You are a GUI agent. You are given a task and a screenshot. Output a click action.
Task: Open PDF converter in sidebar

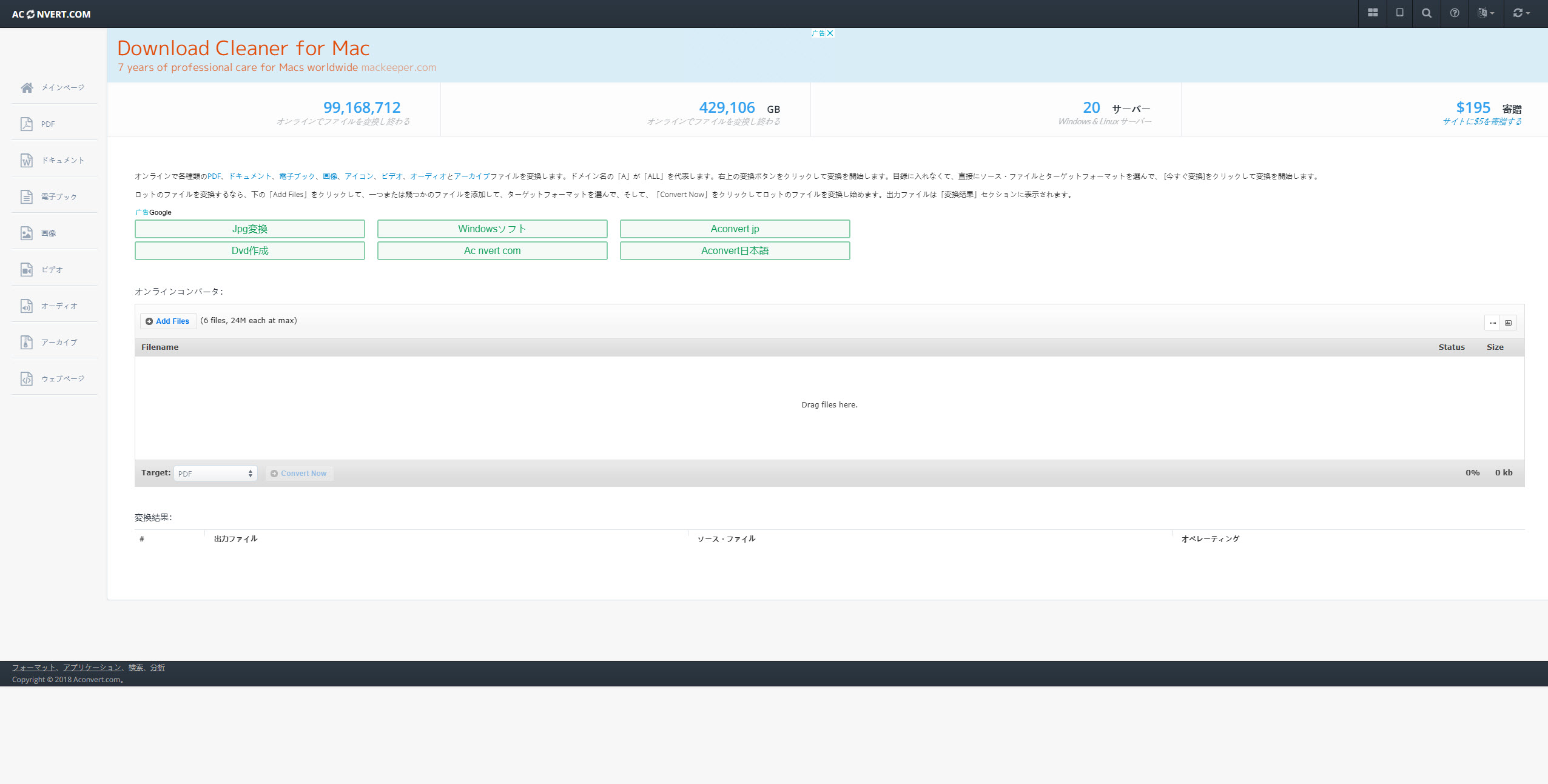coord(54,124)
